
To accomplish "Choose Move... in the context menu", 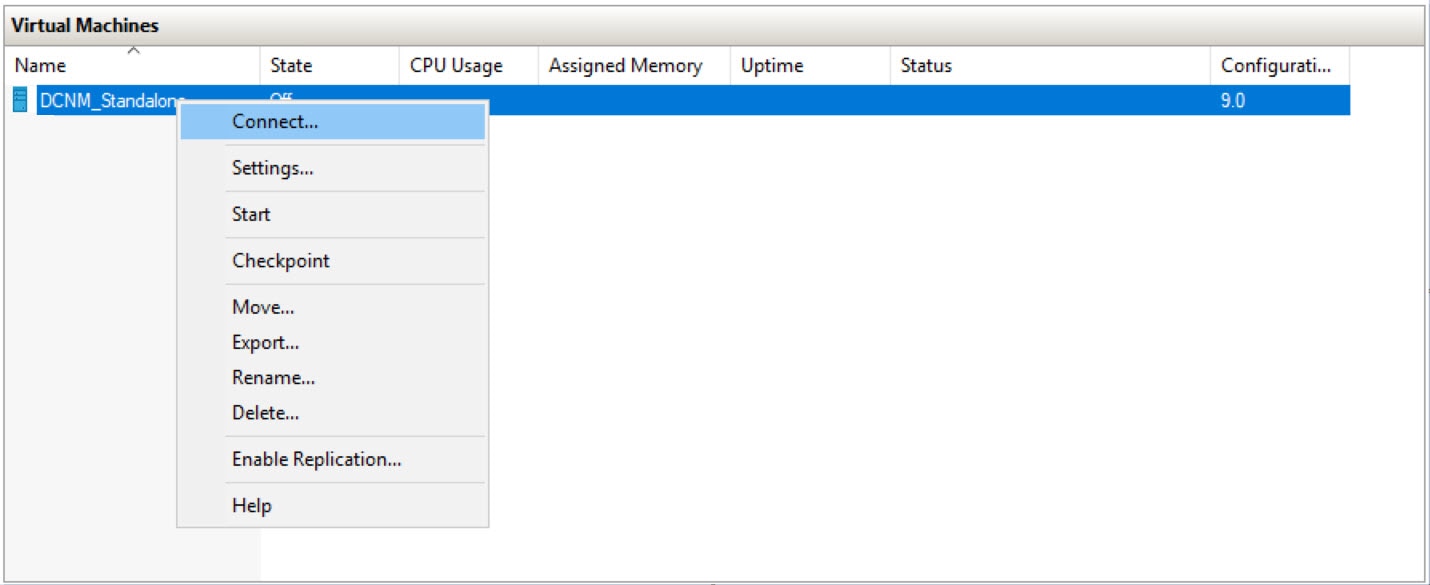I will tap(333, 307).
